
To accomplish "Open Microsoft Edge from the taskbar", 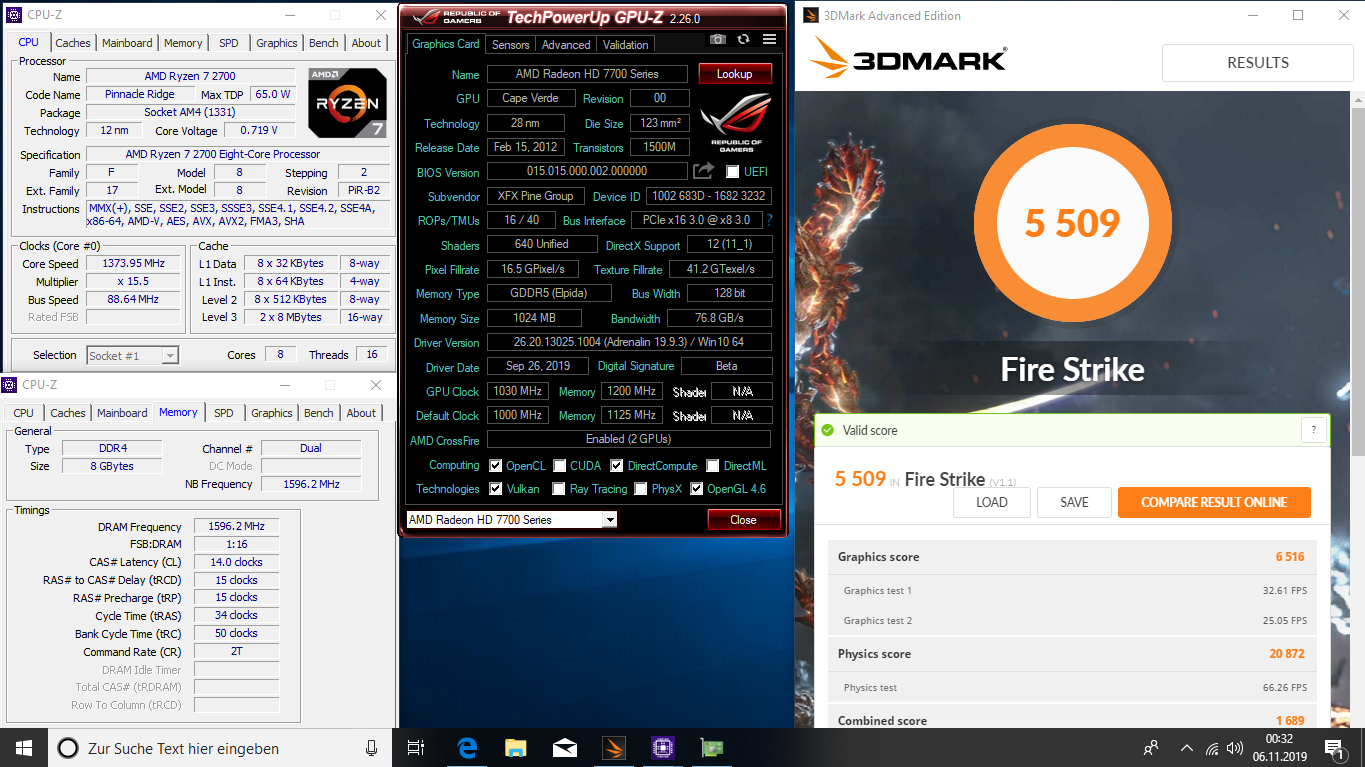I will point(467,747).
